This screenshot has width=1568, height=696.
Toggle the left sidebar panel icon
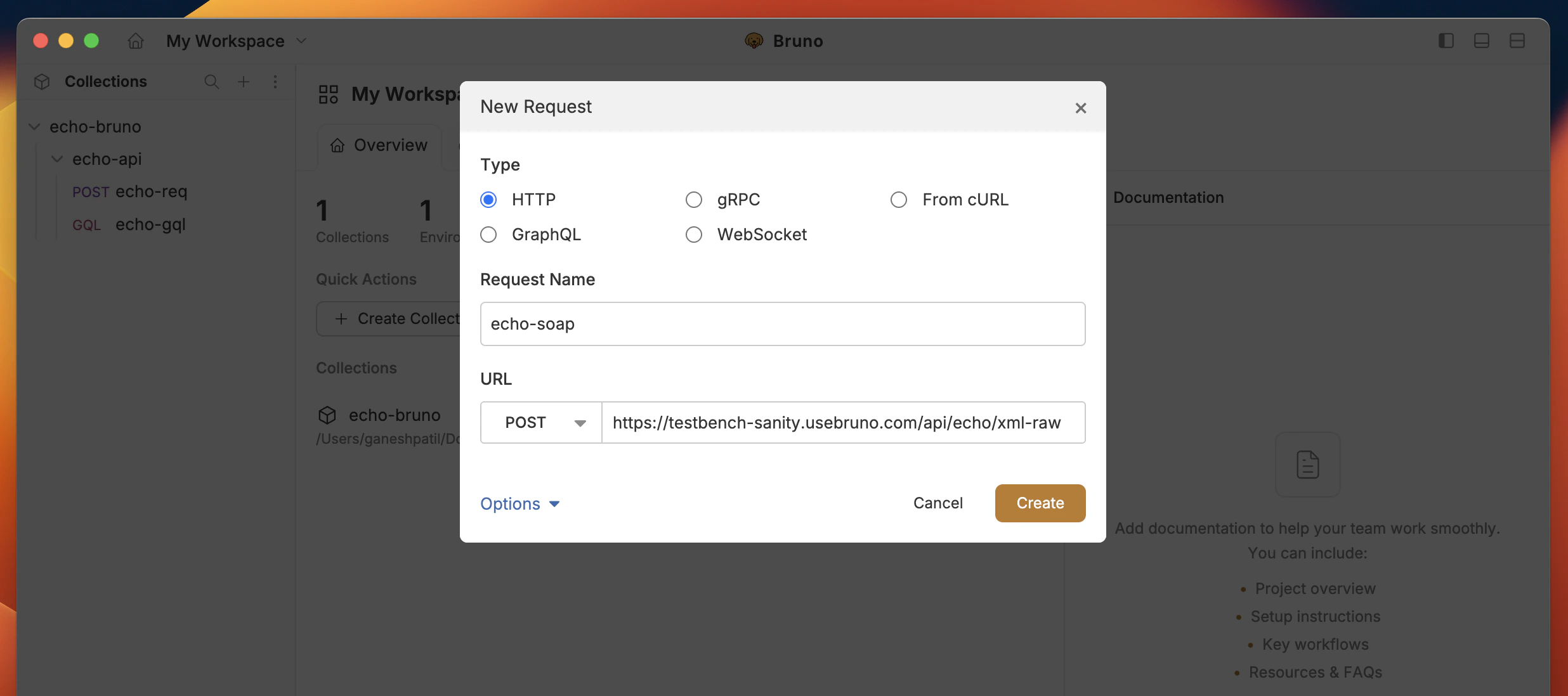coord(1446,40)
